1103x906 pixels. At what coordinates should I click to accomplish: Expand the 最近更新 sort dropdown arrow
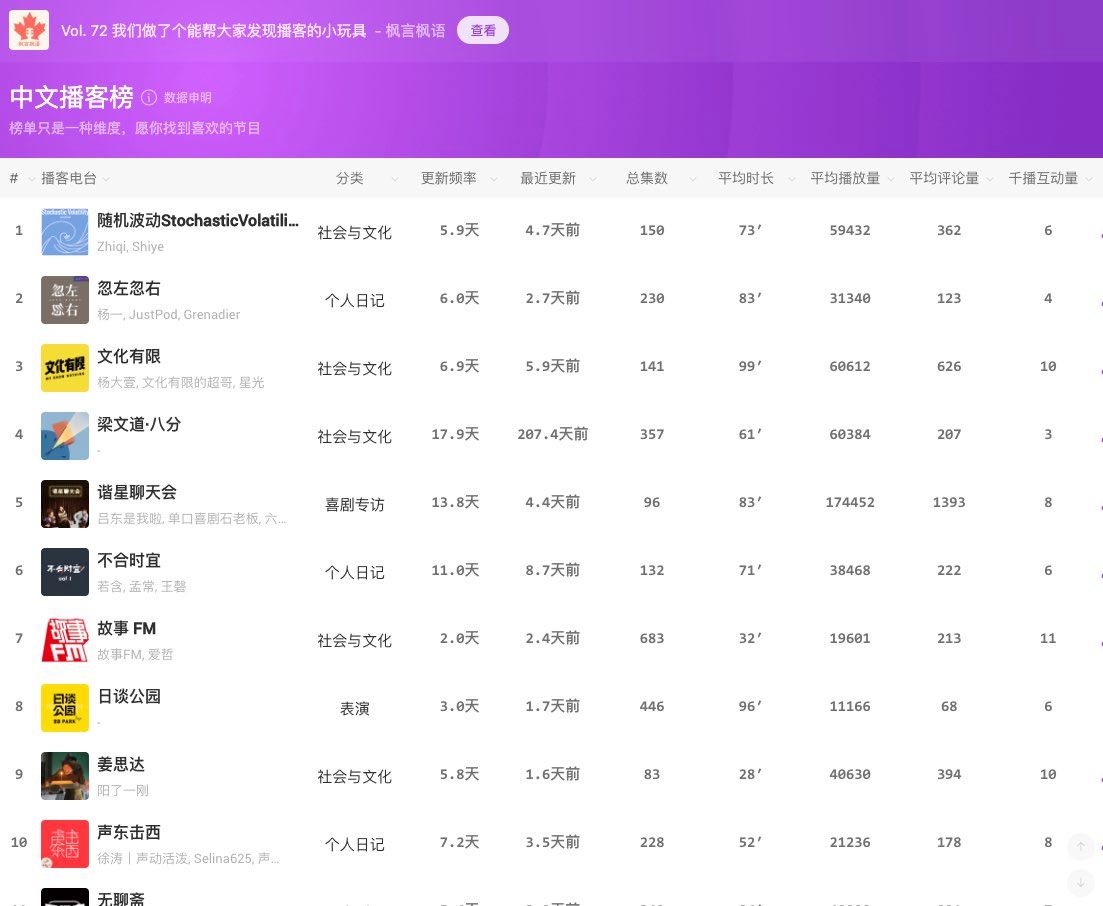coord(592,179)
